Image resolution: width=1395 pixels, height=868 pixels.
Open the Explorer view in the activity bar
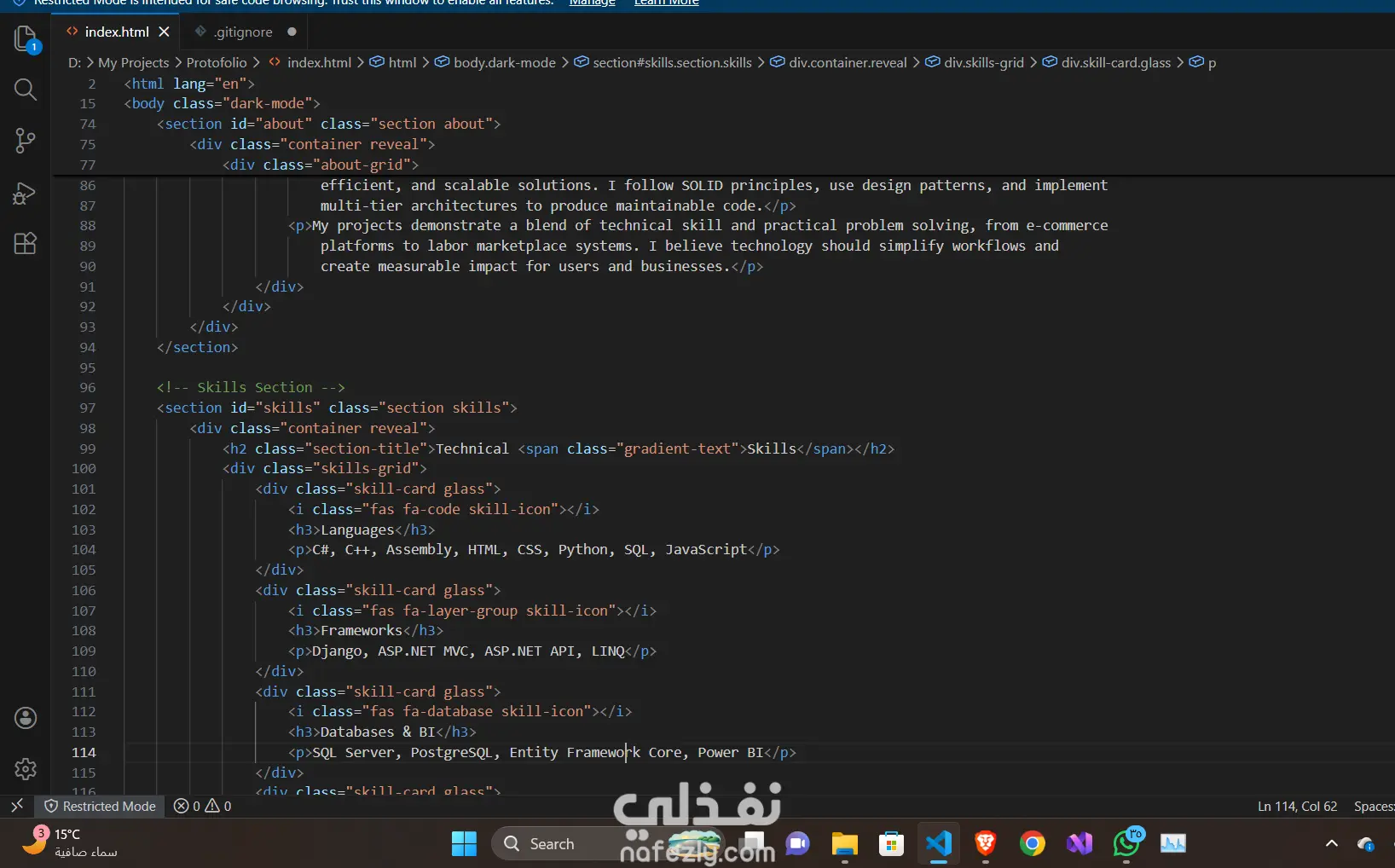pos(26,38)
